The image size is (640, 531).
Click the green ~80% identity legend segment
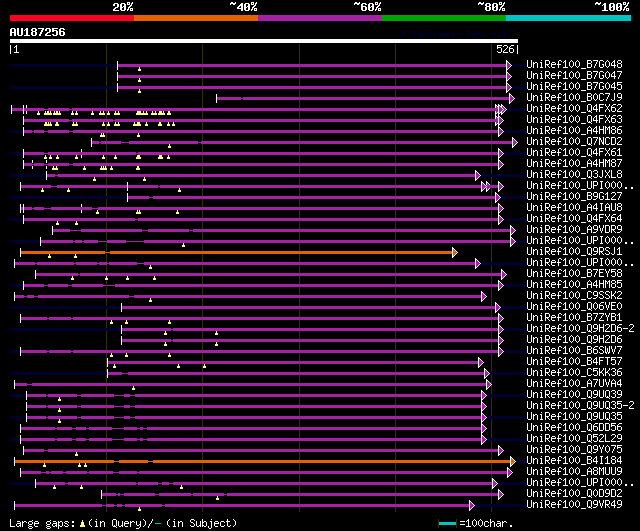coord(444,18)
